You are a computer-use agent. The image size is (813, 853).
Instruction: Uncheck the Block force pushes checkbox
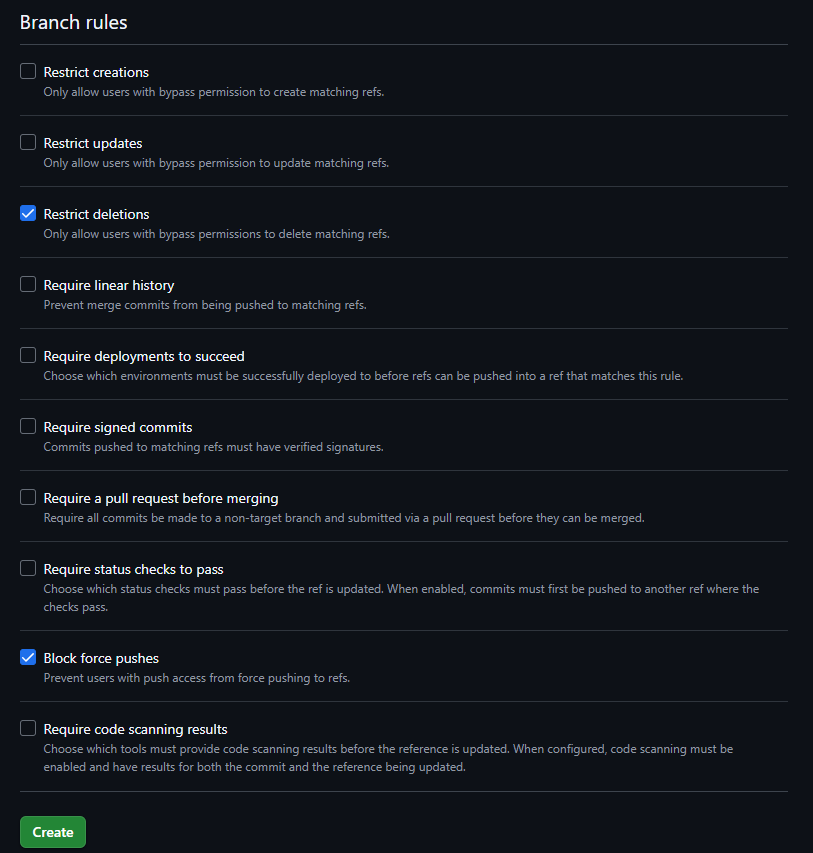point(28,658)
